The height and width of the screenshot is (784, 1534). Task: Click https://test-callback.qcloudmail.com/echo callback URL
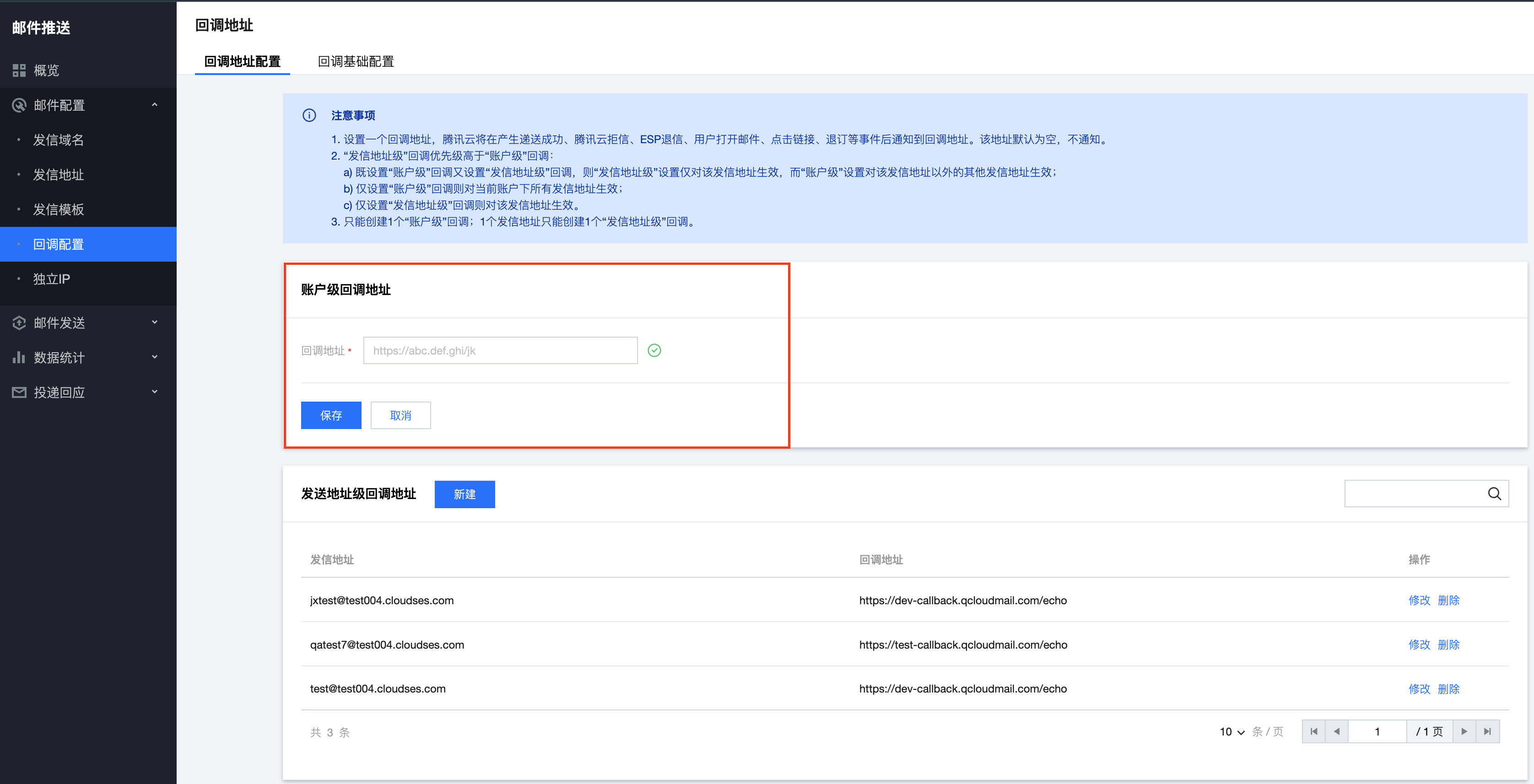pyautogui.click(x=963, y=644)
